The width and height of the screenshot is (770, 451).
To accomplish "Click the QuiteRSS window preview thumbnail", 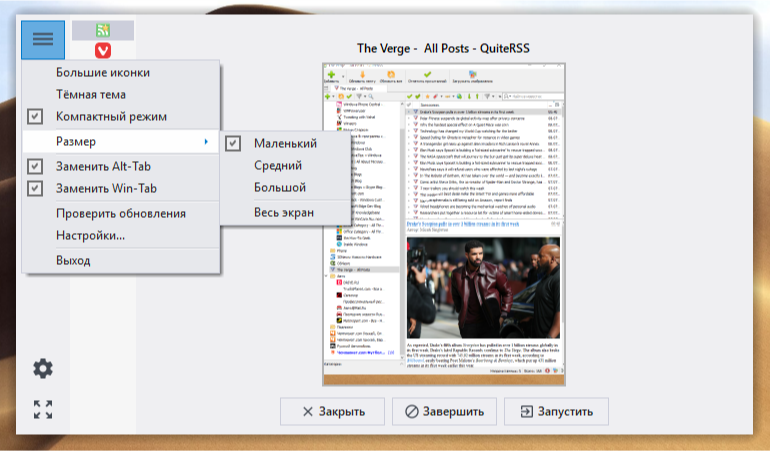I will coord(444,224).
